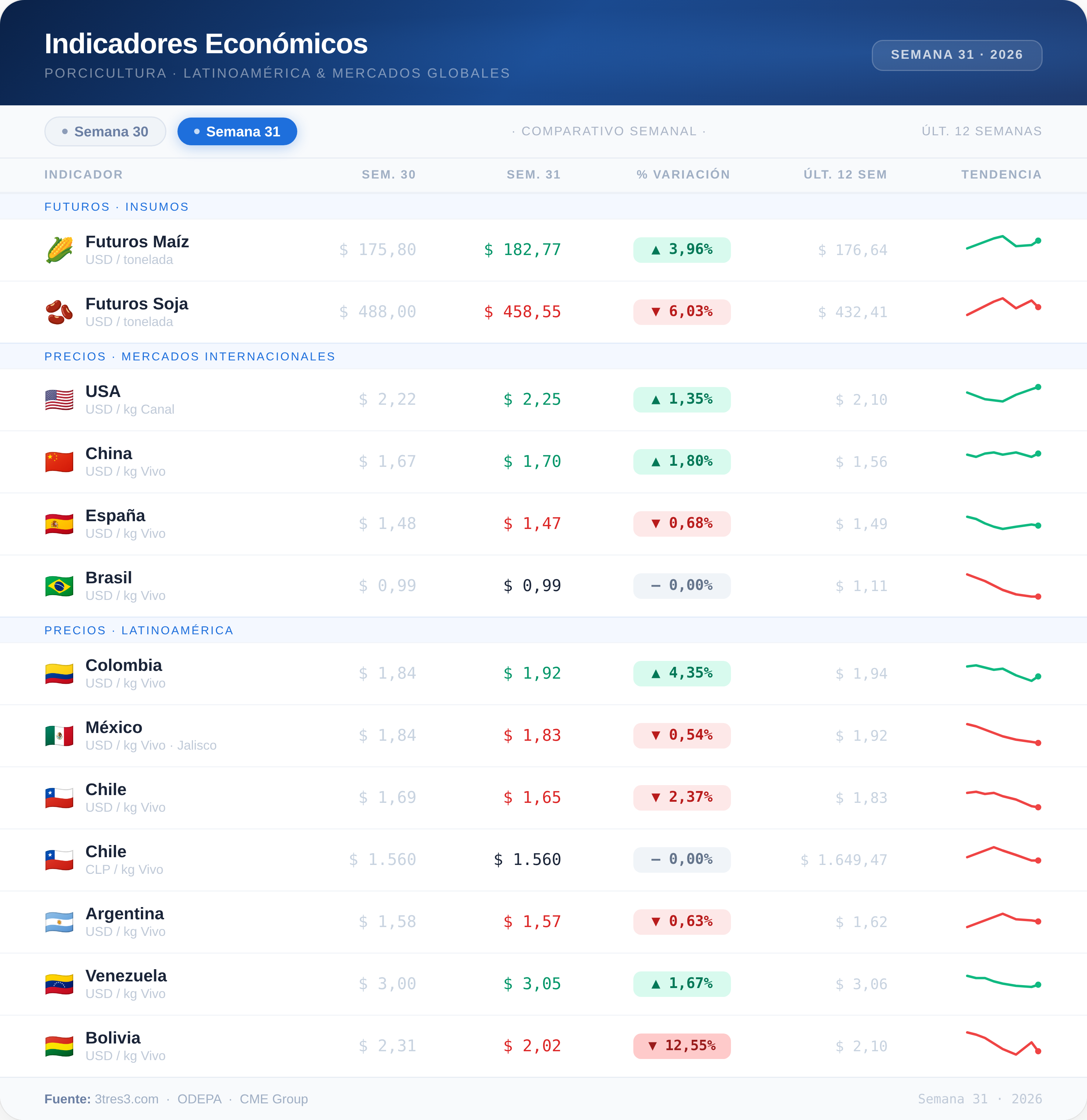This screenshot has width=1087, height=1120.
Task: Switch to the Semana 30 tab
Action: [105, 132]
